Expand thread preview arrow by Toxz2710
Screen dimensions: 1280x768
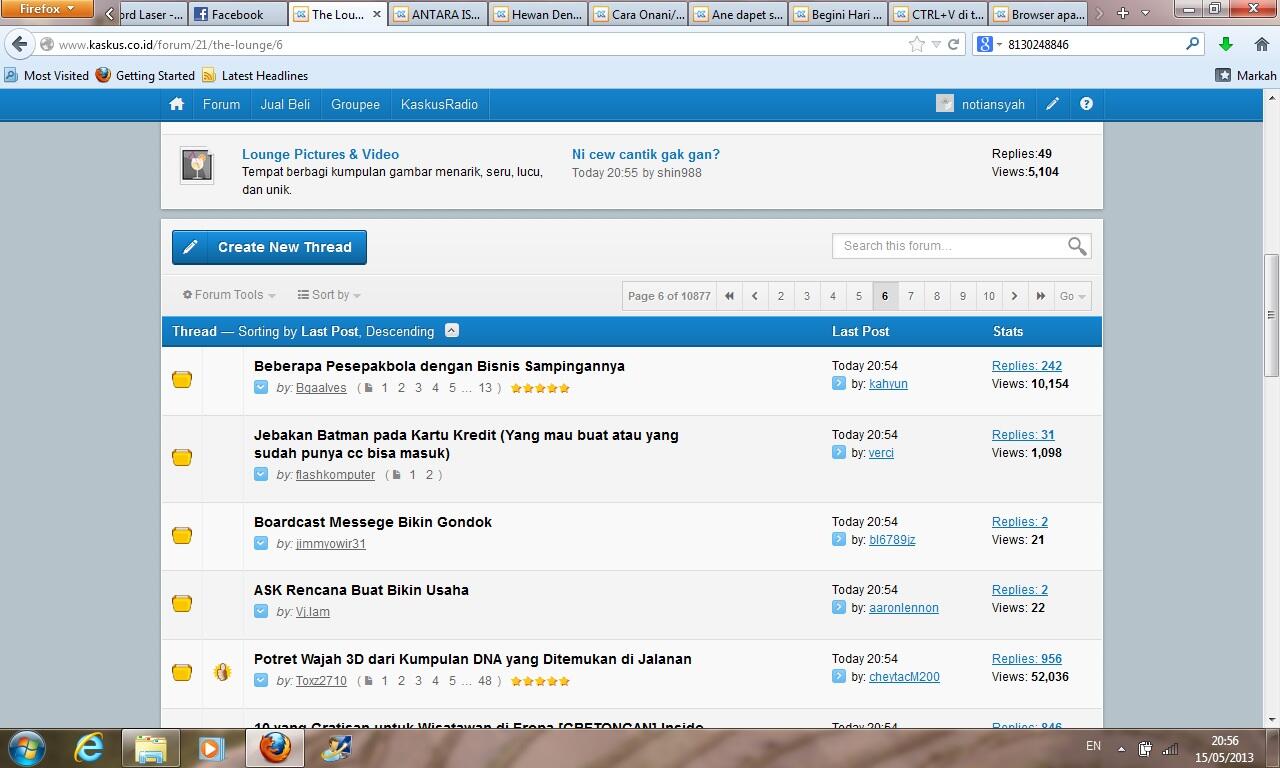261,680
